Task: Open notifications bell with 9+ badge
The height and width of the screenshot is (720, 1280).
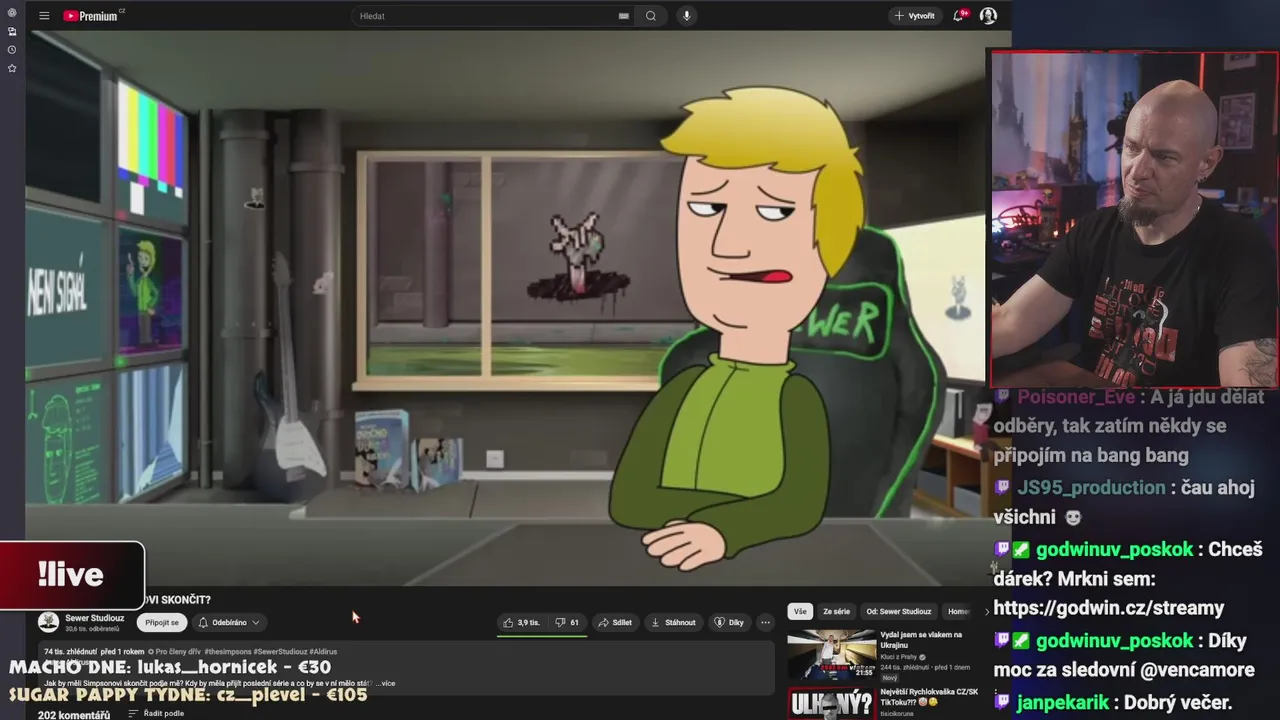Action: click(960, 16)
